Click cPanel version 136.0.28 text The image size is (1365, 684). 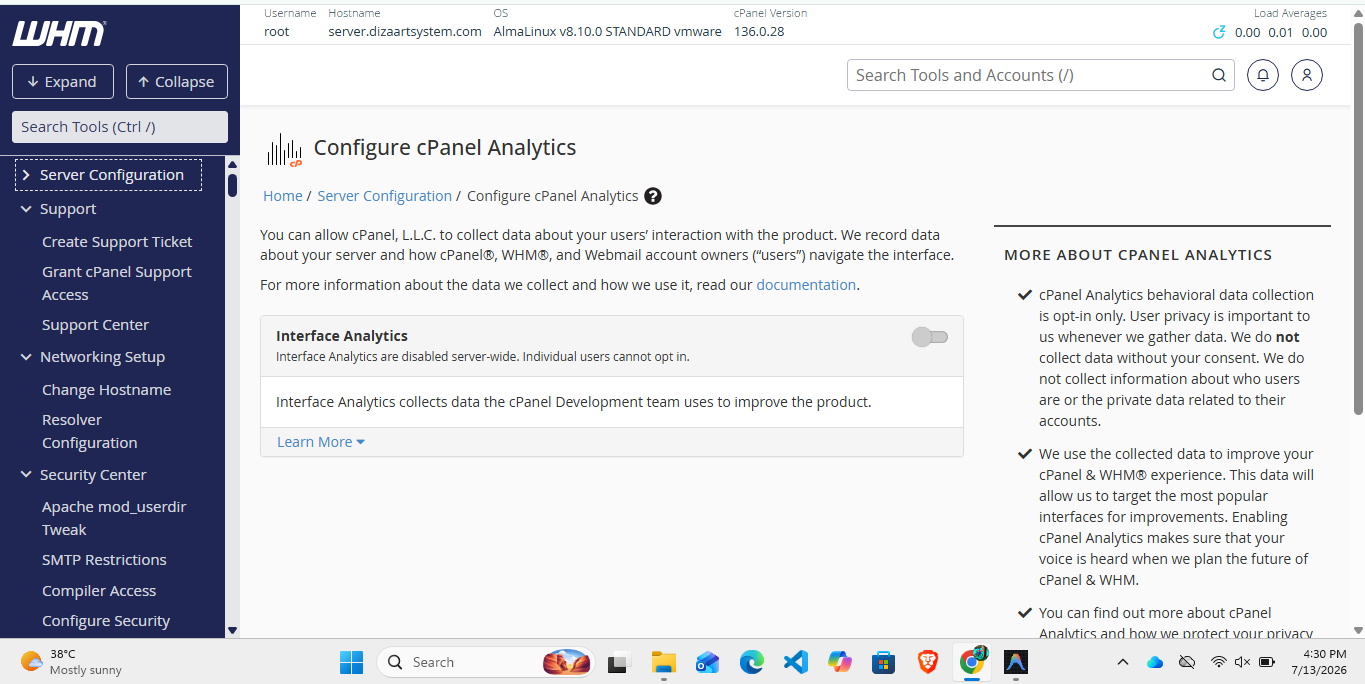pos(759,32)
